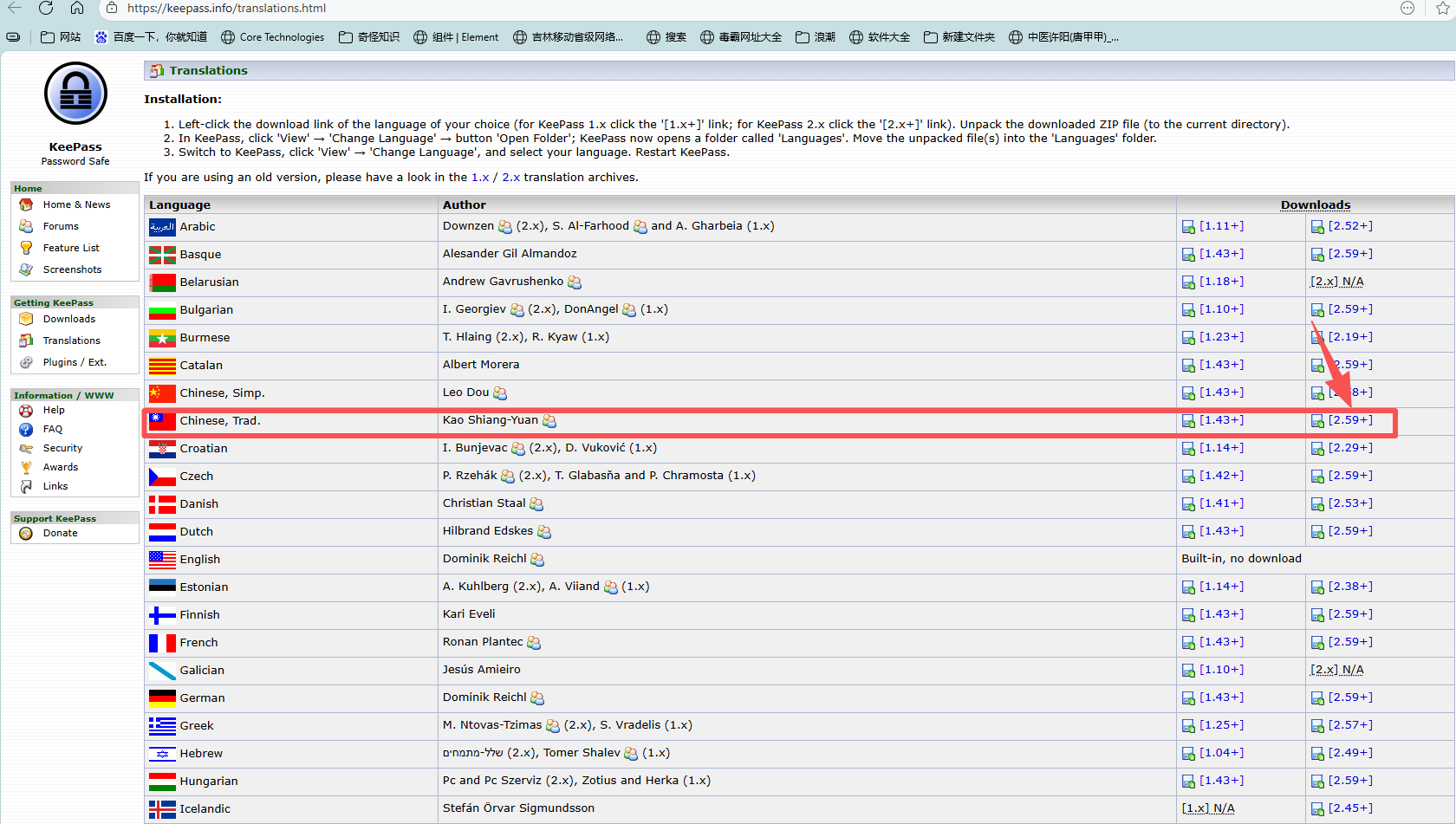
Task: Click the Donate coin icon
Action: point(26,533)
